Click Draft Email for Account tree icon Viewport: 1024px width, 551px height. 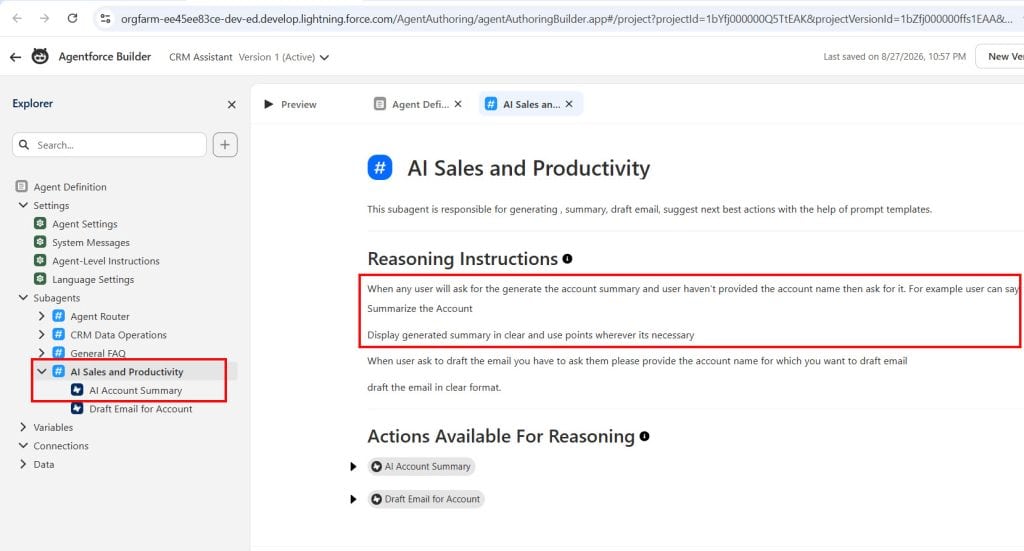click(x=77, y=409)
